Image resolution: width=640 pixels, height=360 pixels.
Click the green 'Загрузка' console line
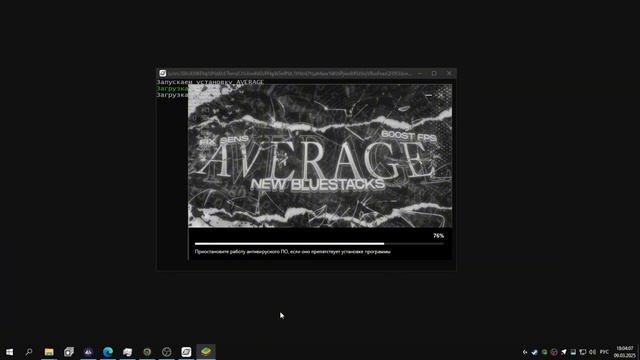[172, 89]
